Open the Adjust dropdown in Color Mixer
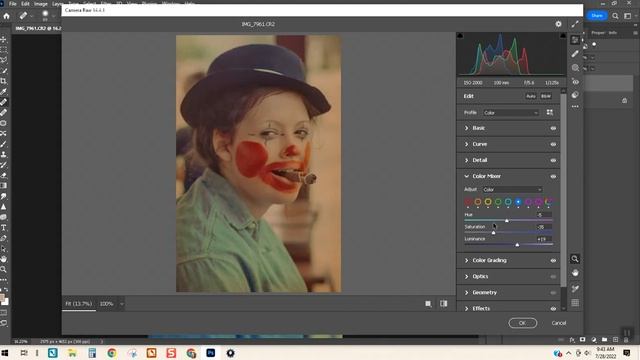 pyautogui.click(x=512, y=189)
